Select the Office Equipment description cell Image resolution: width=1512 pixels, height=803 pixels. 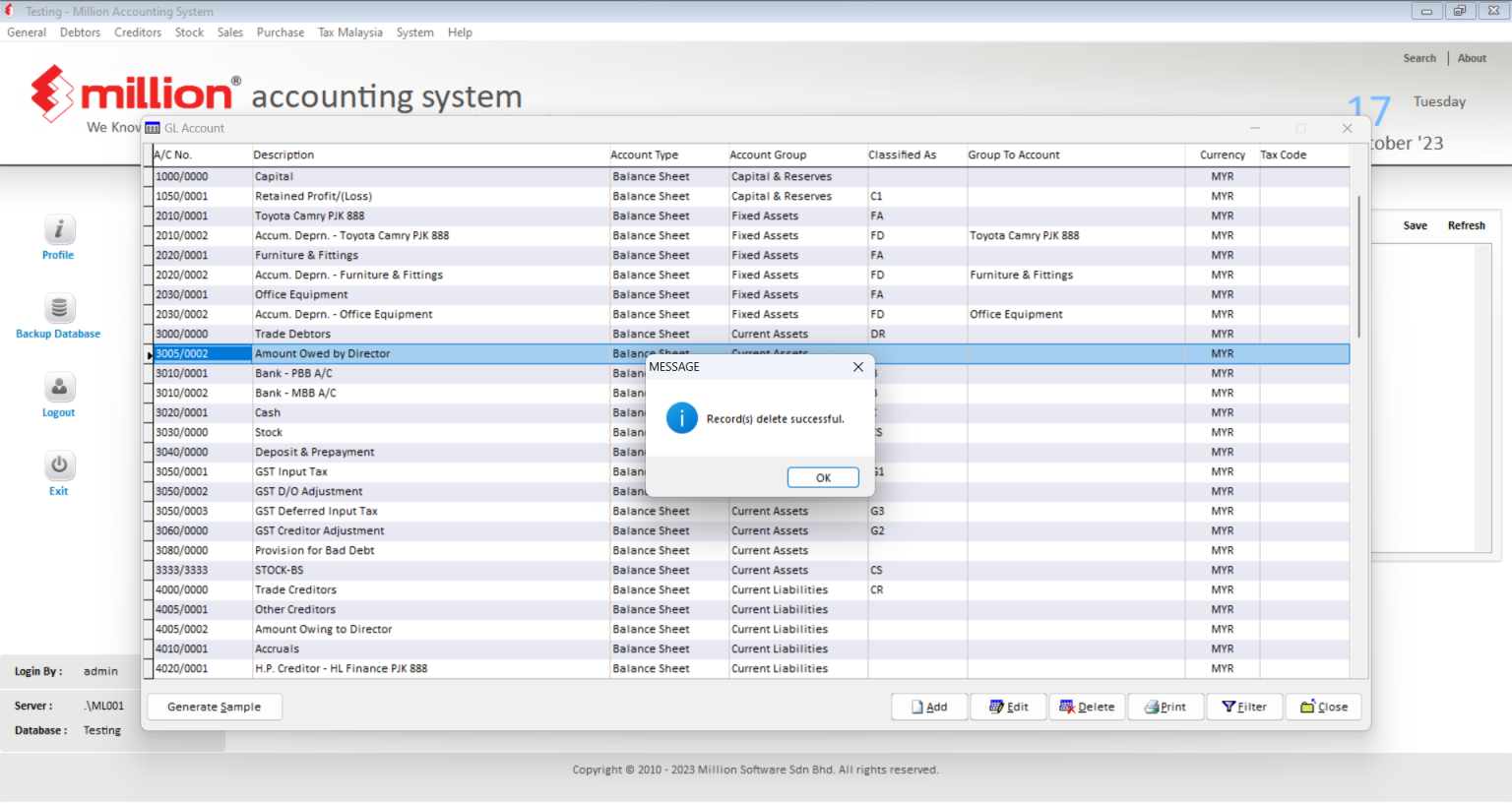pos(430,294)
